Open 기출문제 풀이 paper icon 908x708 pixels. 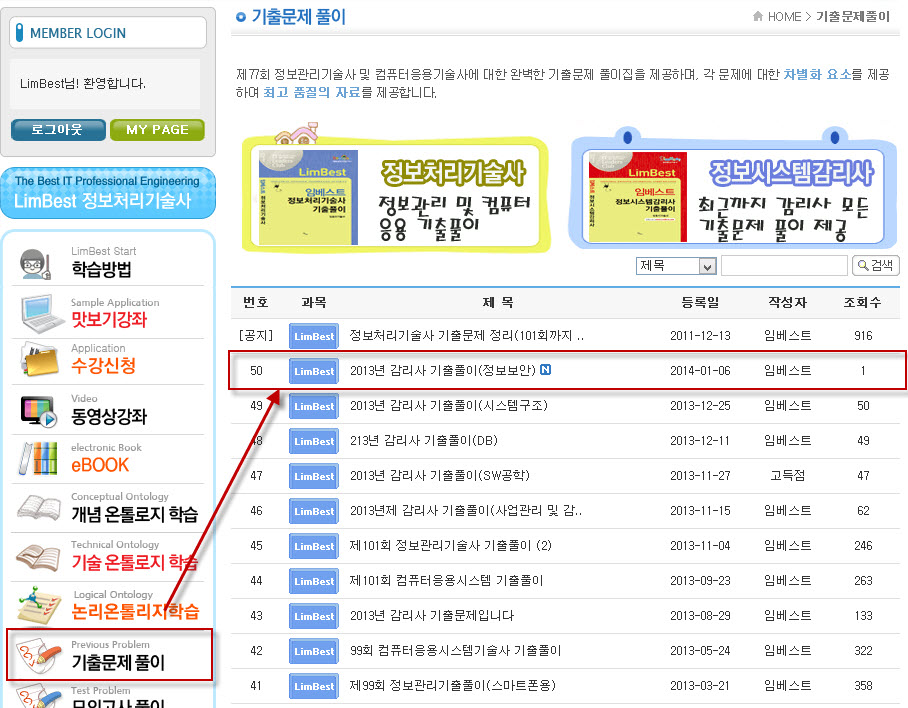click(38, 656)
